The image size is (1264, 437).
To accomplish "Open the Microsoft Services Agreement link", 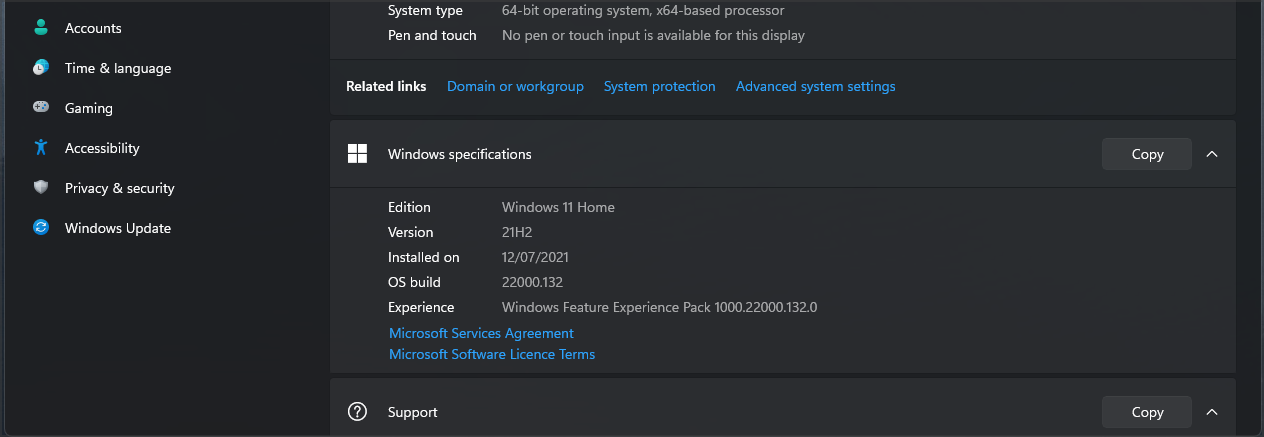I will 481,333.
